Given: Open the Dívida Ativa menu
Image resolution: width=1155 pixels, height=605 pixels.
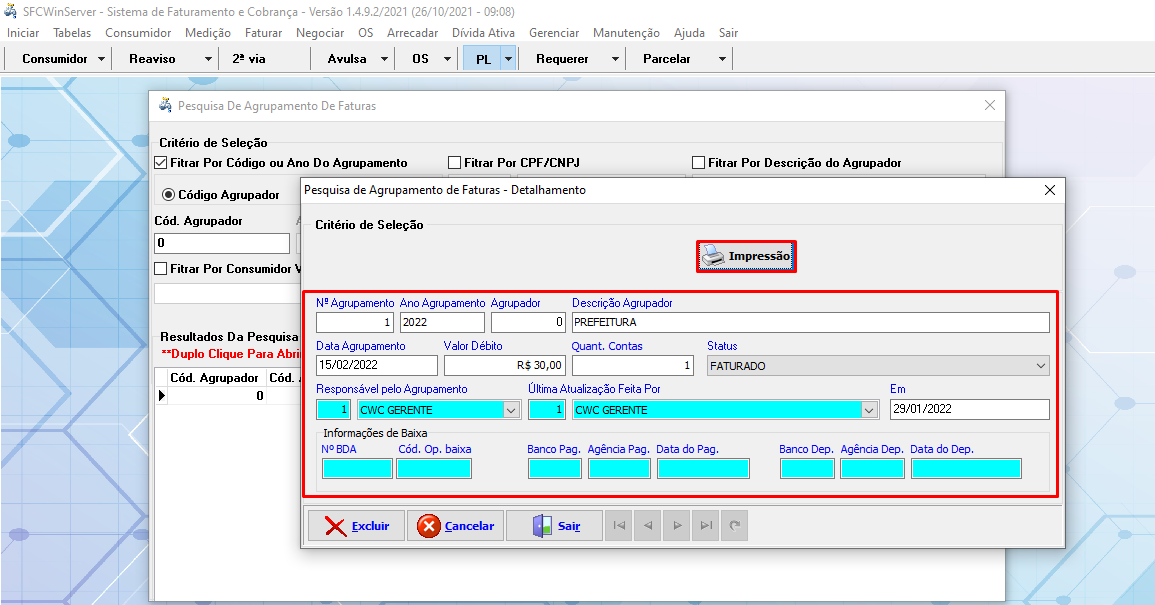Looking at the screenshot, I should (483, 33).
